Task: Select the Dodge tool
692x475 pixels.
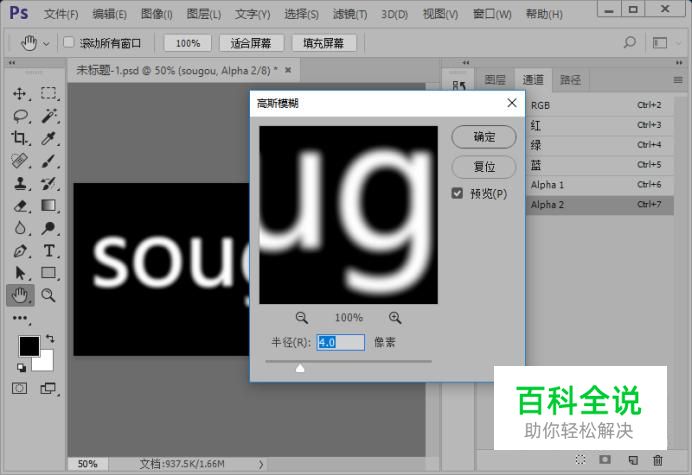Action: (x=49, y=228)
